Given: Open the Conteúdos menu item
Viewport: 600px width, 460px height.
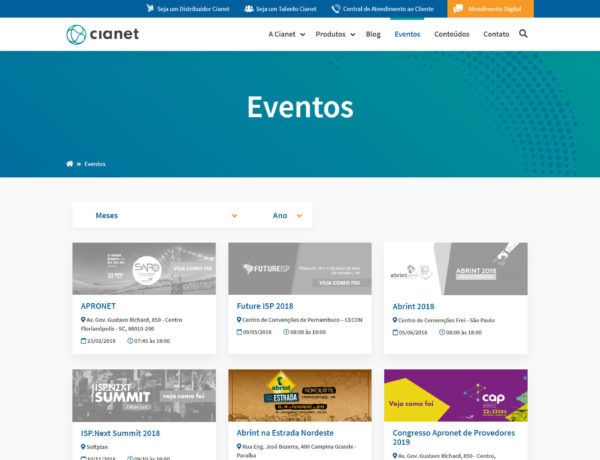Looking at the screenshot, I should tap(452, 34).
